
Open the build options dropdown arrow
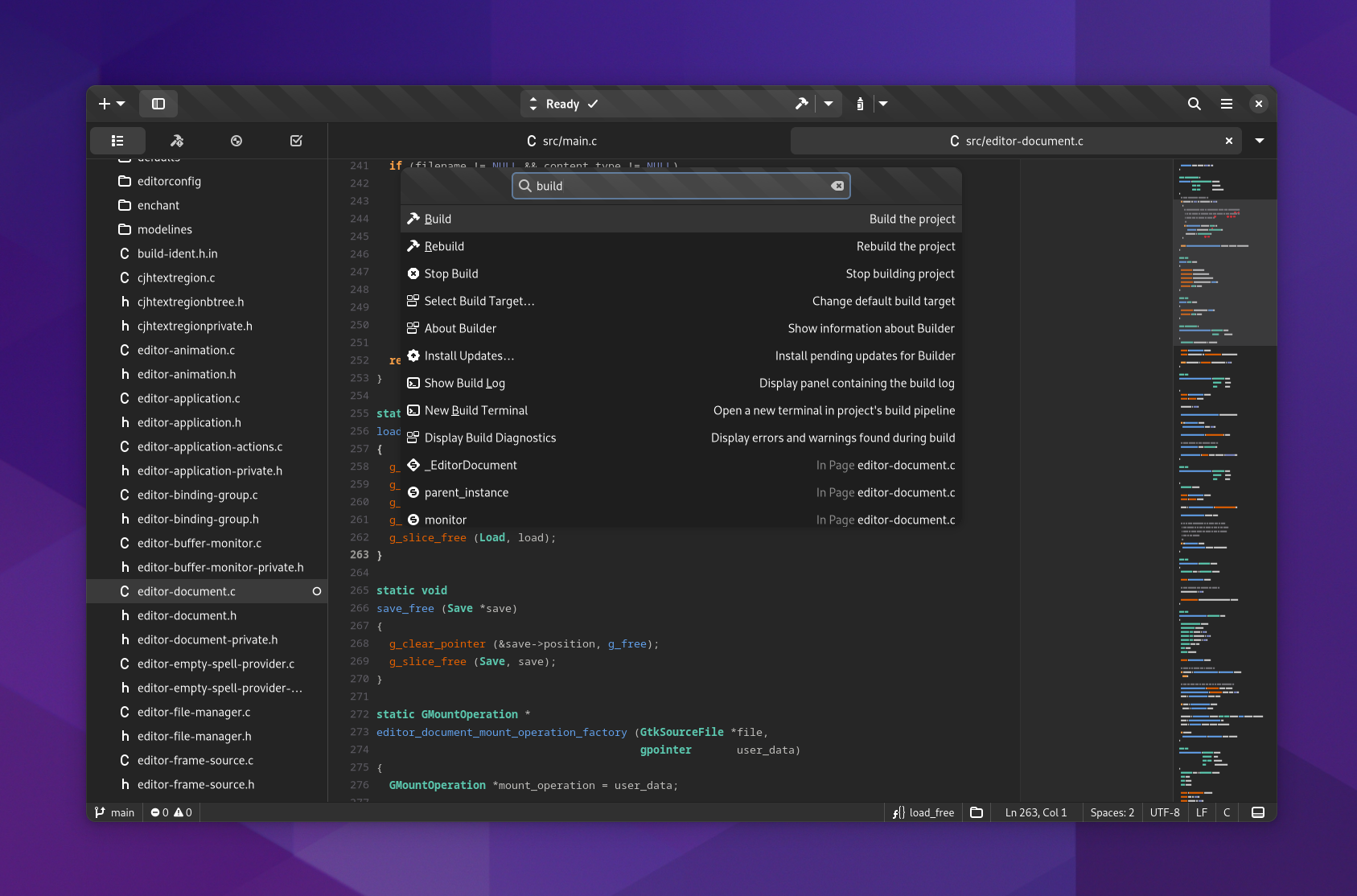tap(829, 104)
